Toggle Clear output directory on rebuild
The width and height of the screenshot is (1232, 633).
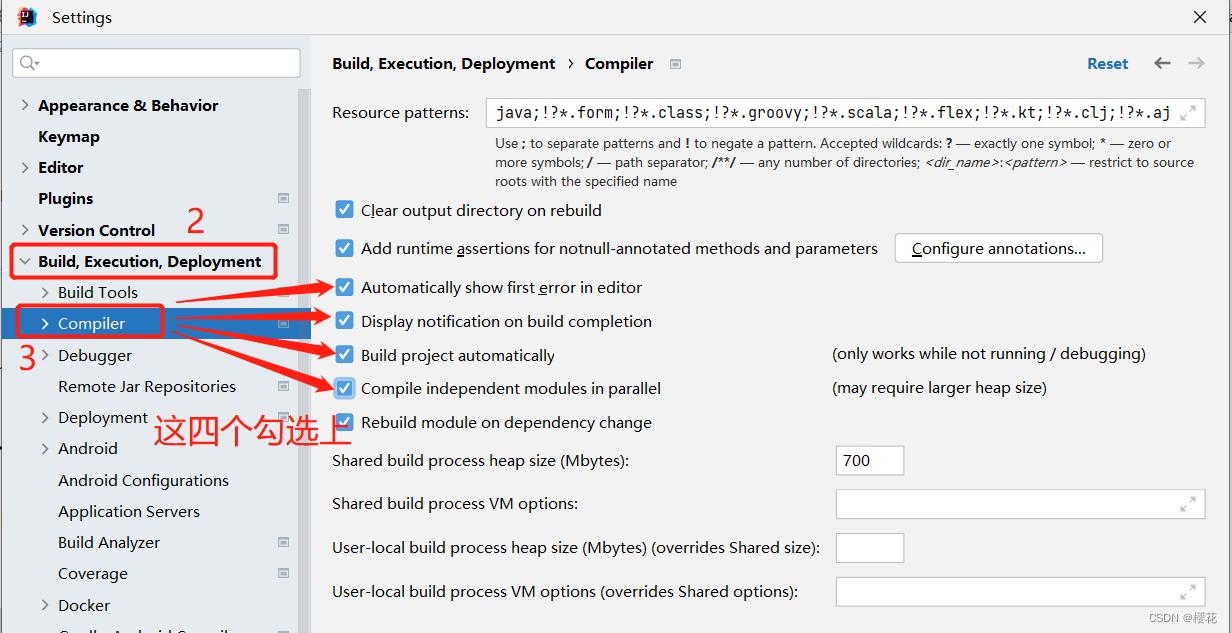click(x=344, y=210)
